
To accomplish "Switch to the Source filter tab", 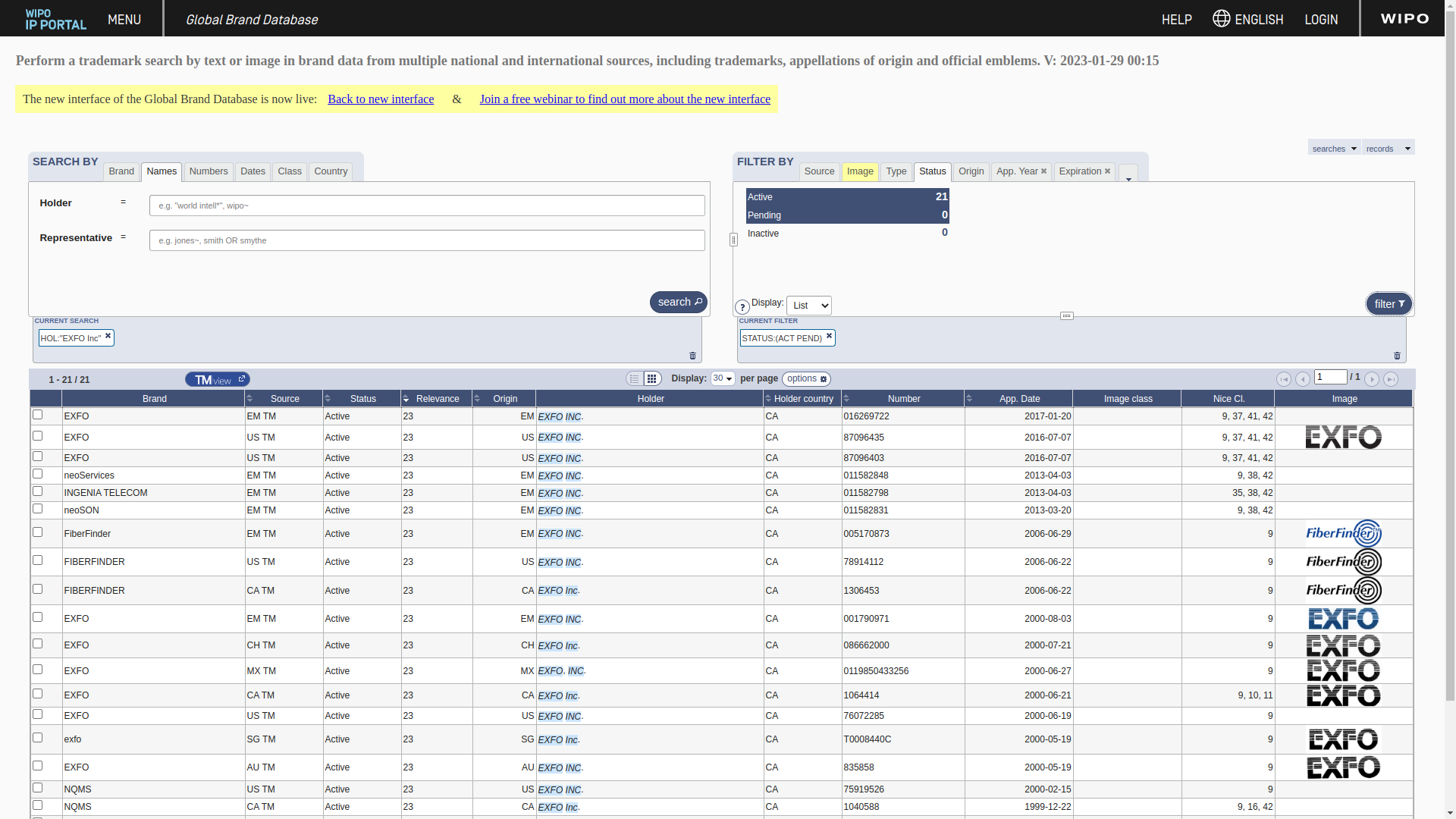I will (820, 171).
